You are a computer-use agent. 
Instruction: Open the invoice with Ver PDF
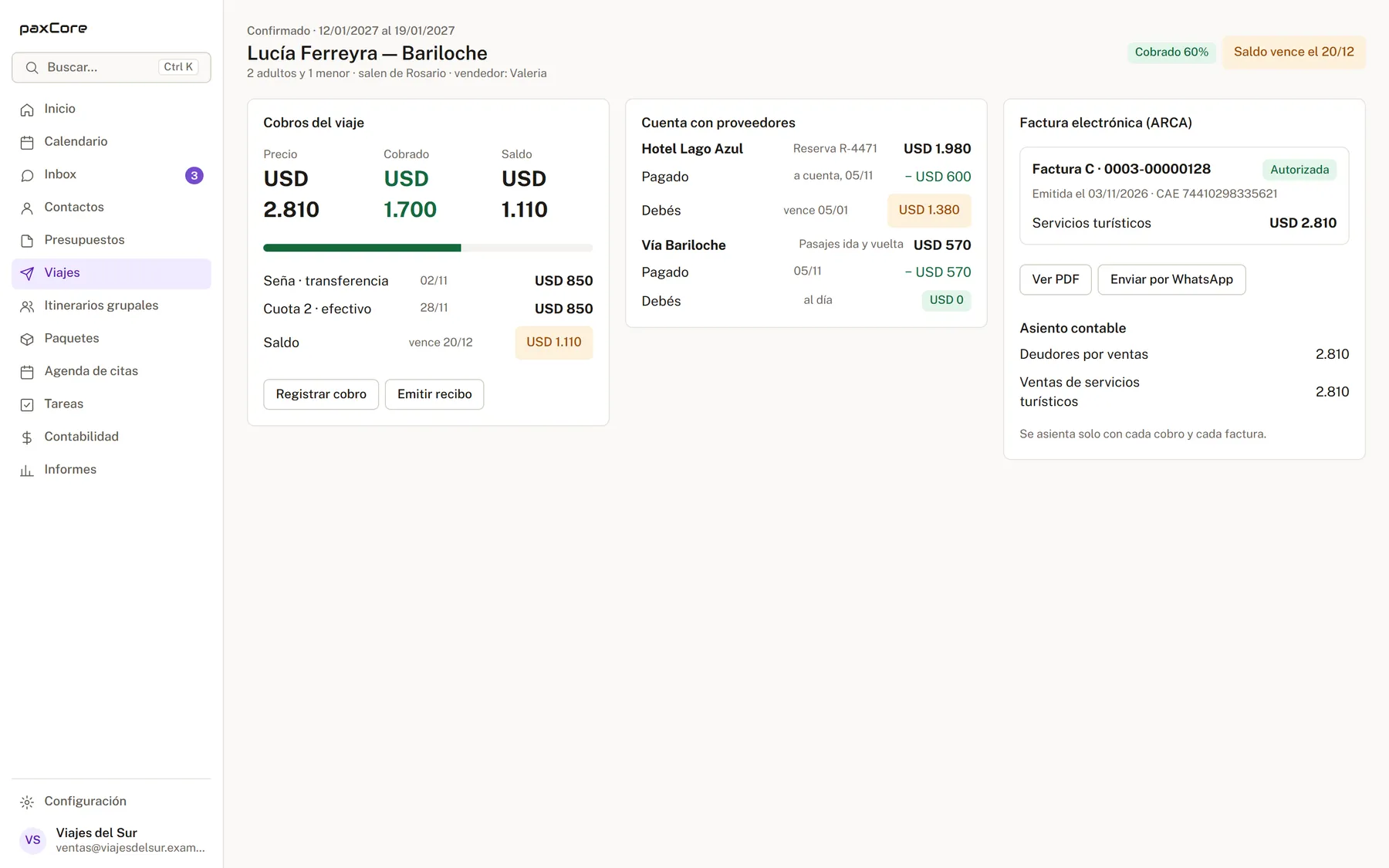coord(1056,279)
